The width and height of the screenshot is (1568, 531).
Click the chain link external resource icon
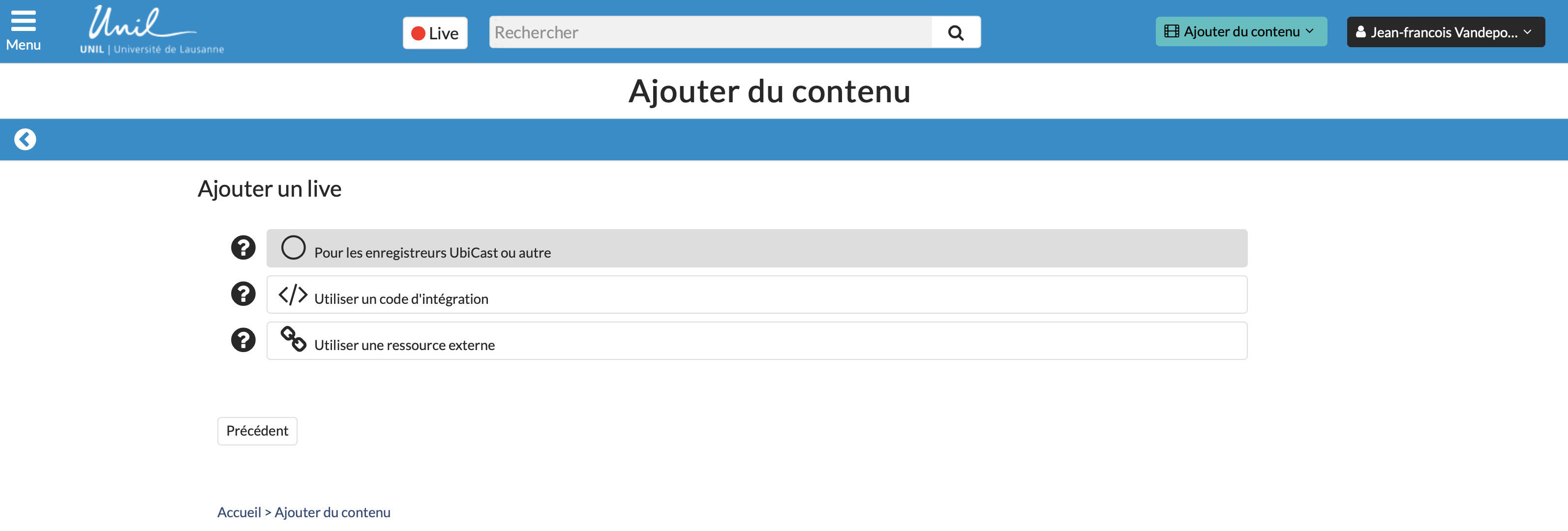click(293, 339)
